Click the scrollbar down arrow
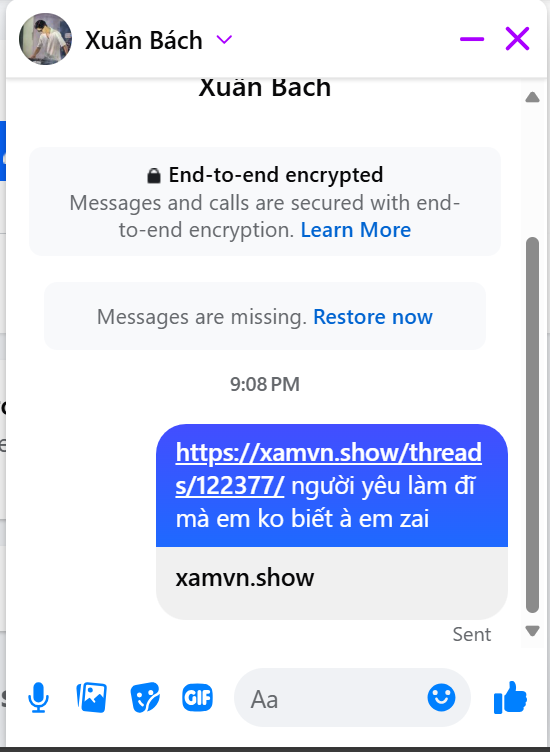This screenshot has height=752, width=550. pos(532,631)
